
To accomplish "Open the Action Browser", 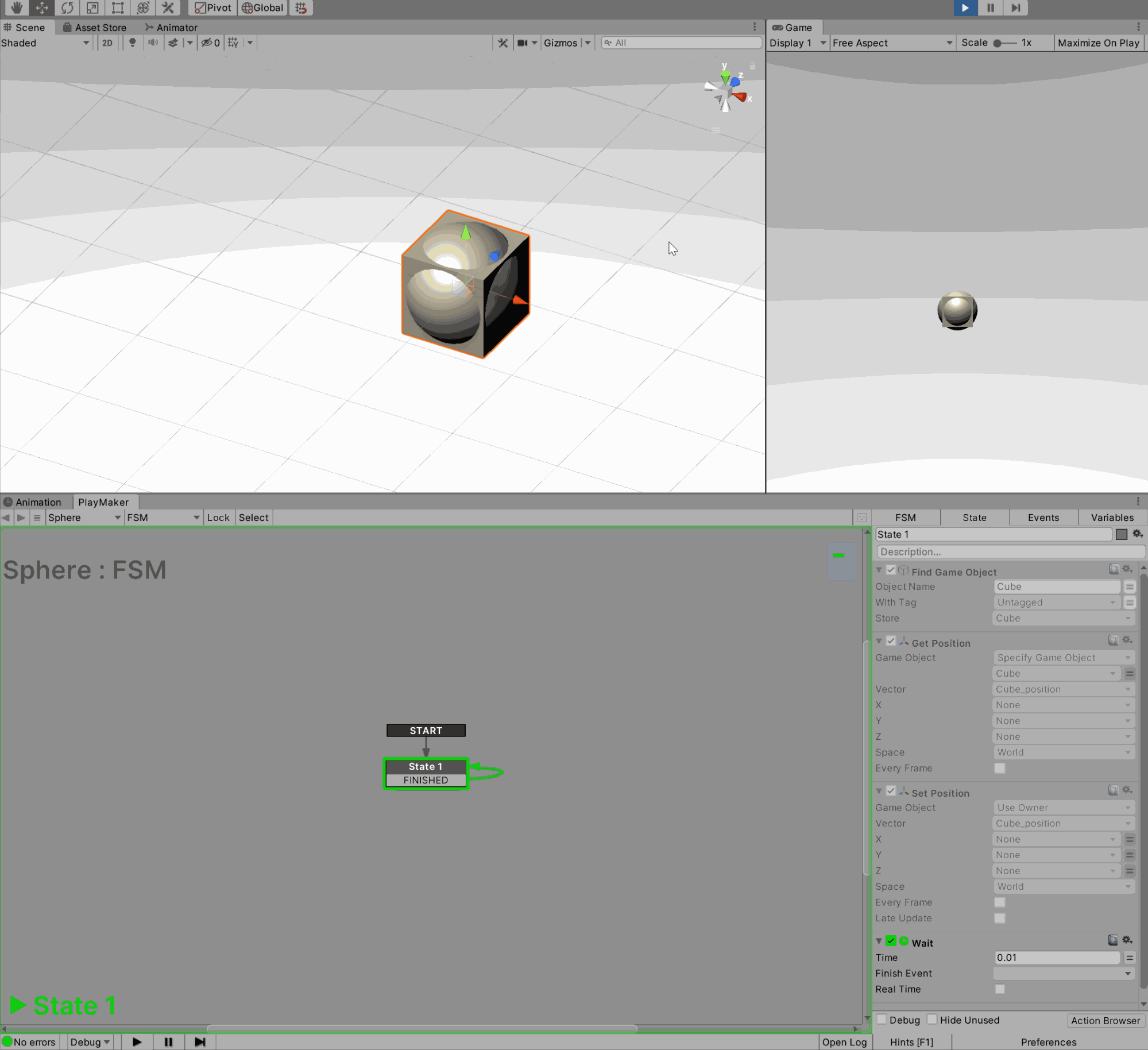I will click(1105, 1020).
